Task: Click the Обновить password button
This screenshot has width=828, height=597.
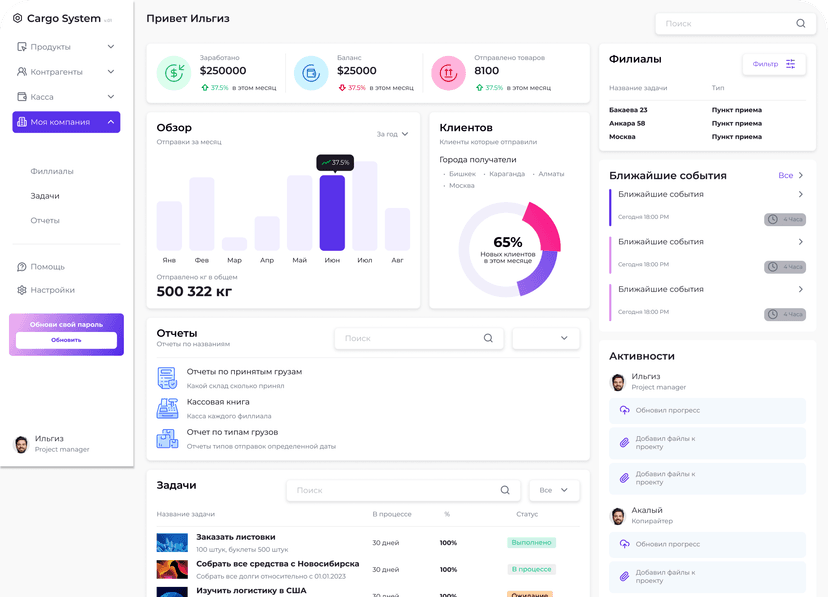Action: (66, 340)
